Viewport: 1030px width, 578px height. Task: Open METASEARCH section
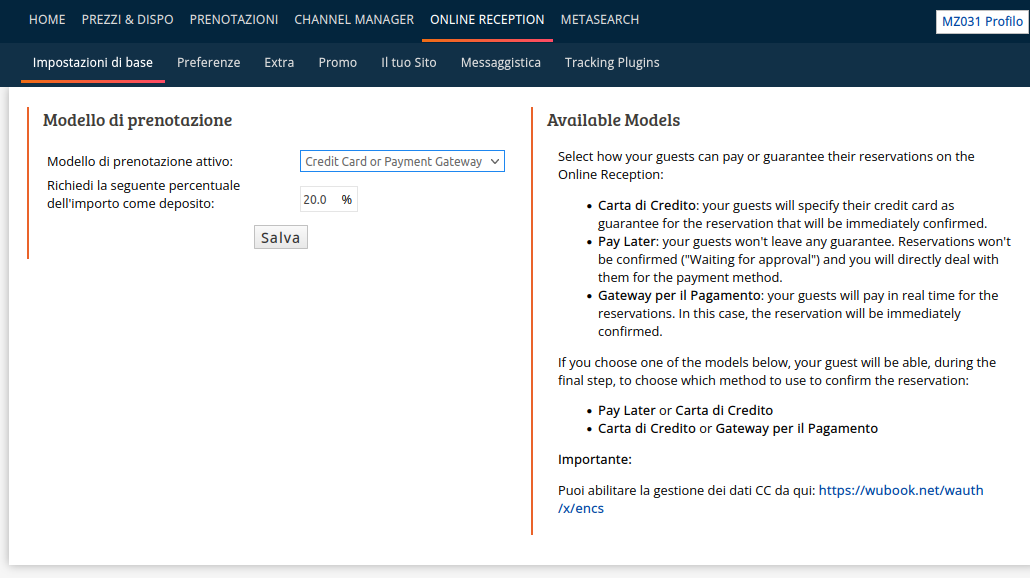(x=600, y=20)
